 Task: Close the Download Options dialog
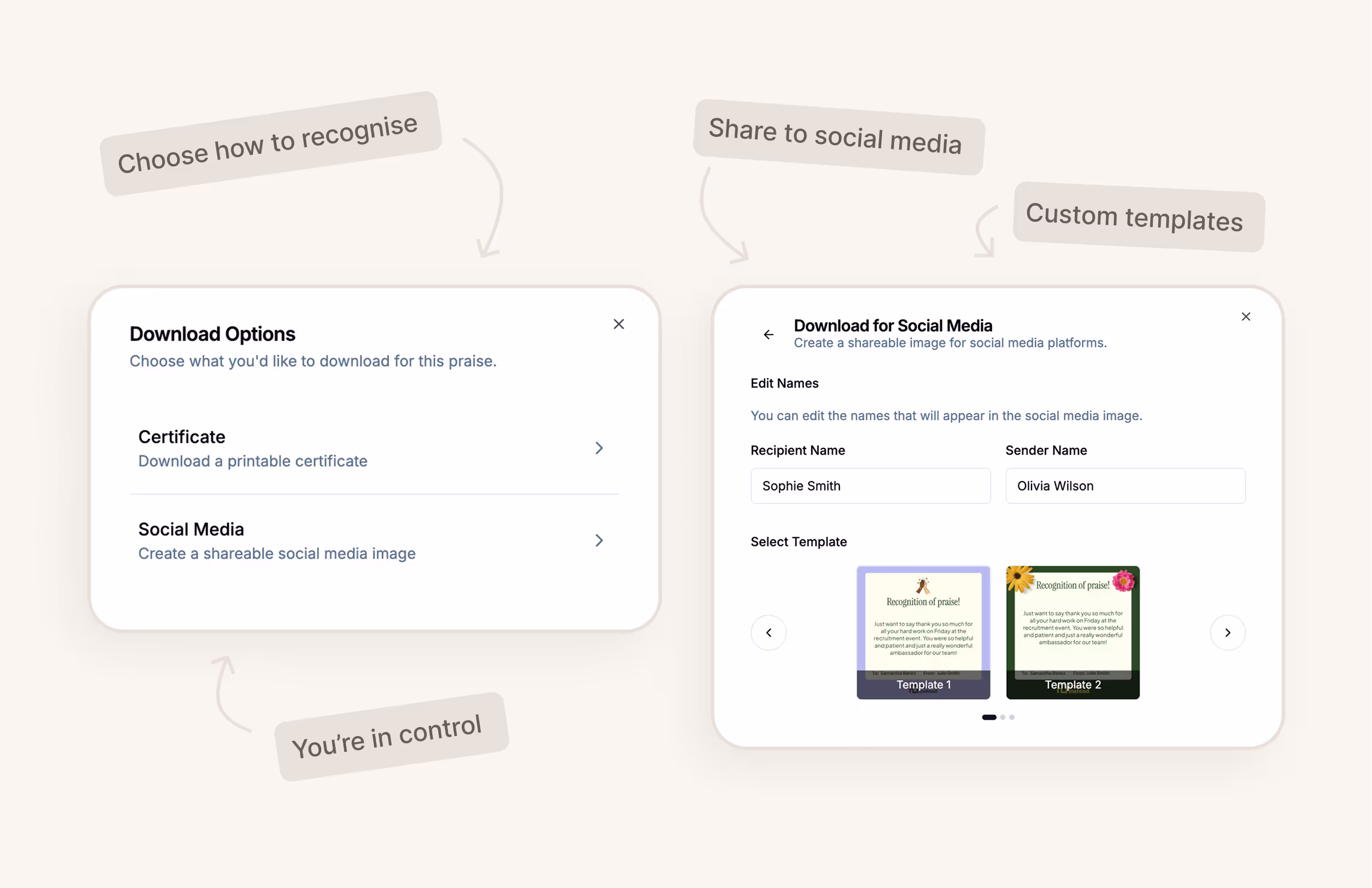point(618,324)
